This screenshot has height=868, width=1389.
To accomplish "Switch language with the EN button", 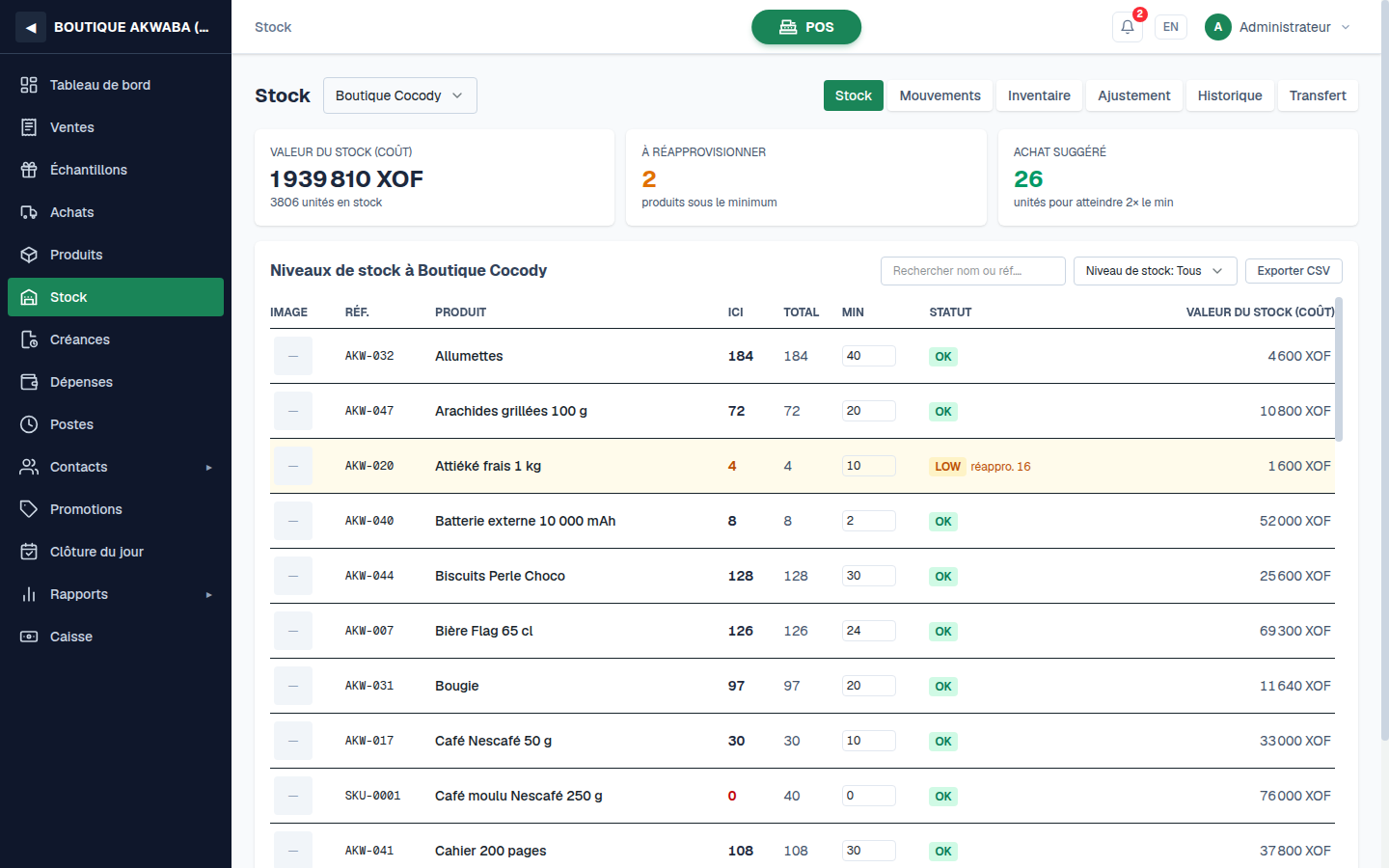I will click(x=1170, y=27).
